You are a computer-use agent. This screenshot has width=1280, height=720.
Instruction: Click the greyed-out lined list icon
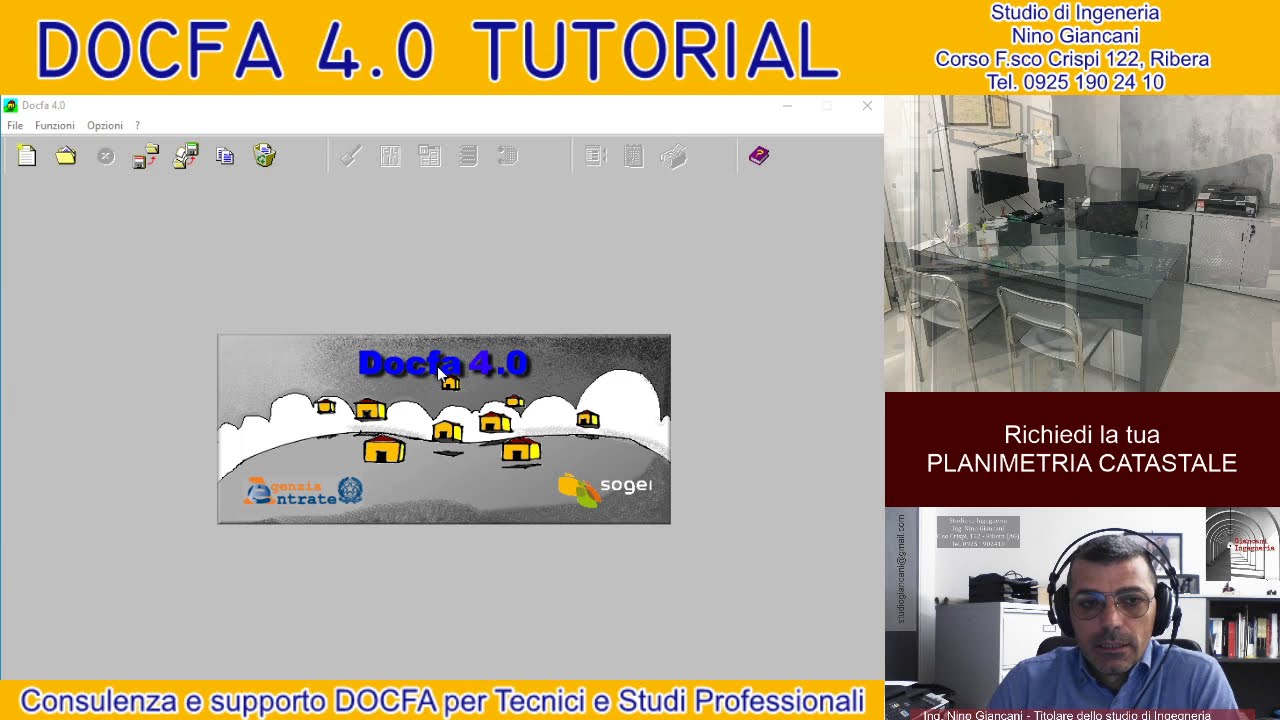pos(468,156)
